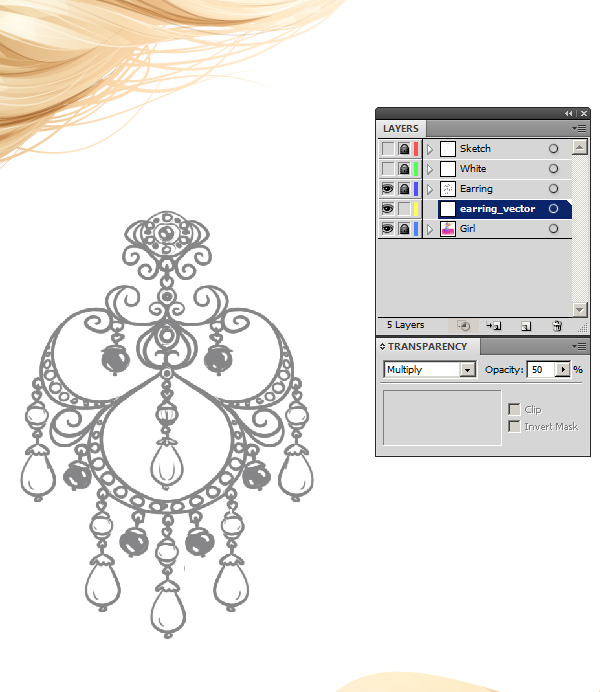Click the target circle for Girl layer

pyautogui.click(x=553, y=229)
